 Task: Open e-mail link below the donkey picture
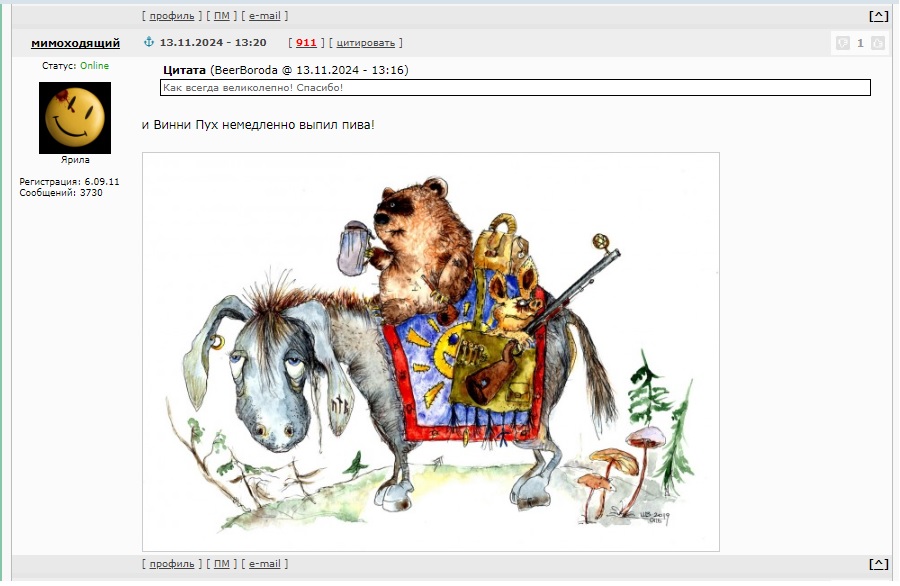[265, 564]
